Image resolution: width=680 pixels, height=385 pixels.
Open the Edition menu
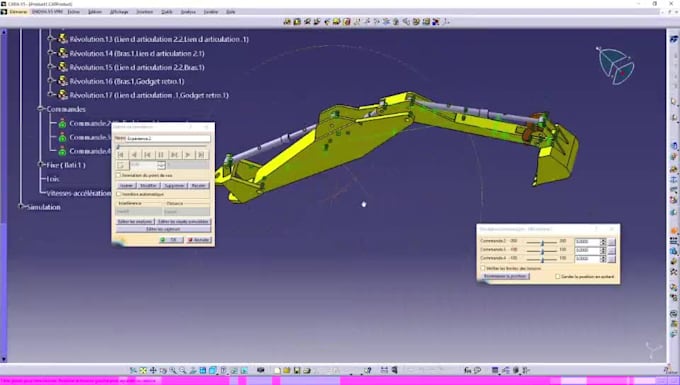95,12
